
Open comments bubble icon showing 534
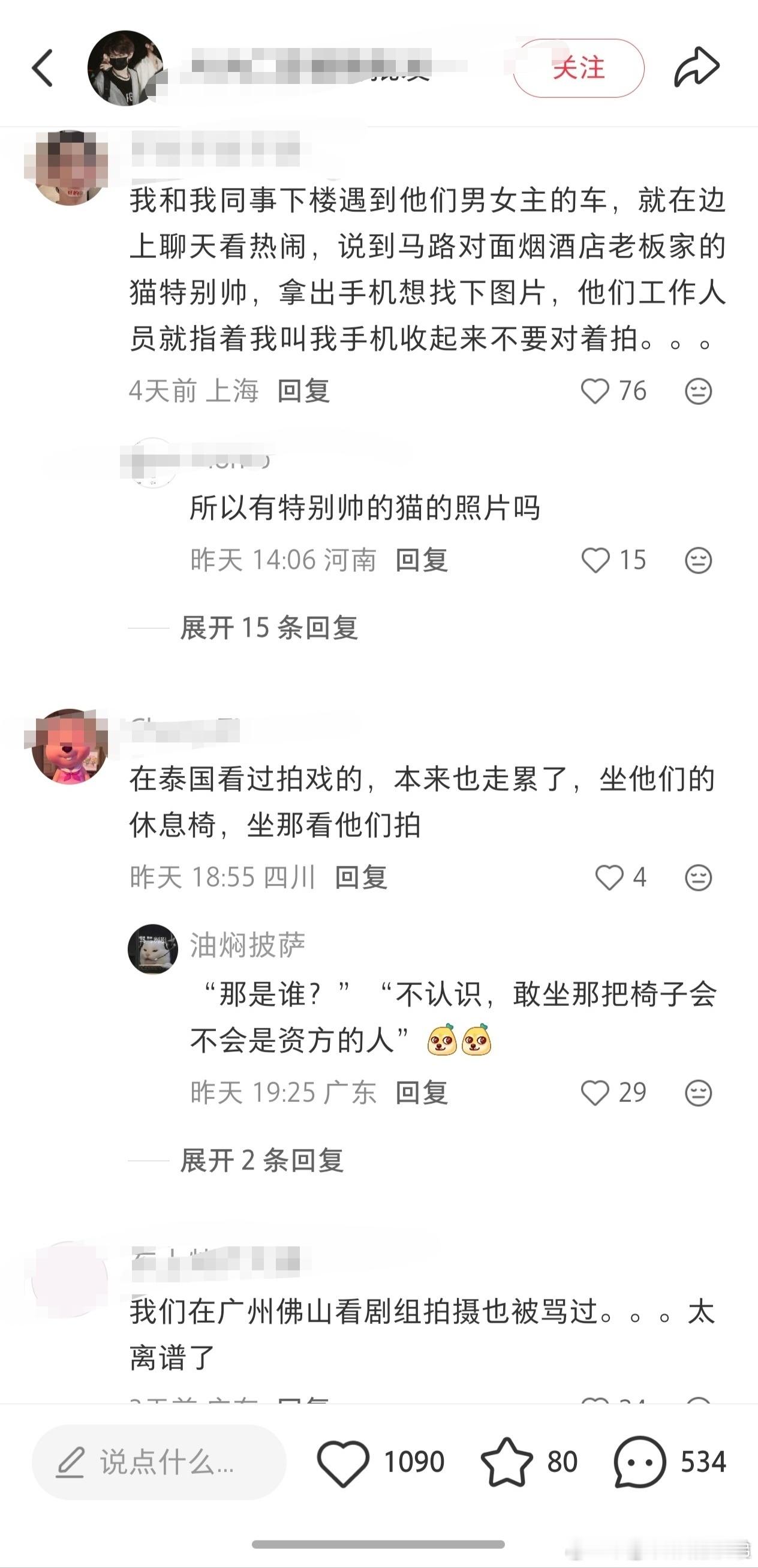(640, 1462)
